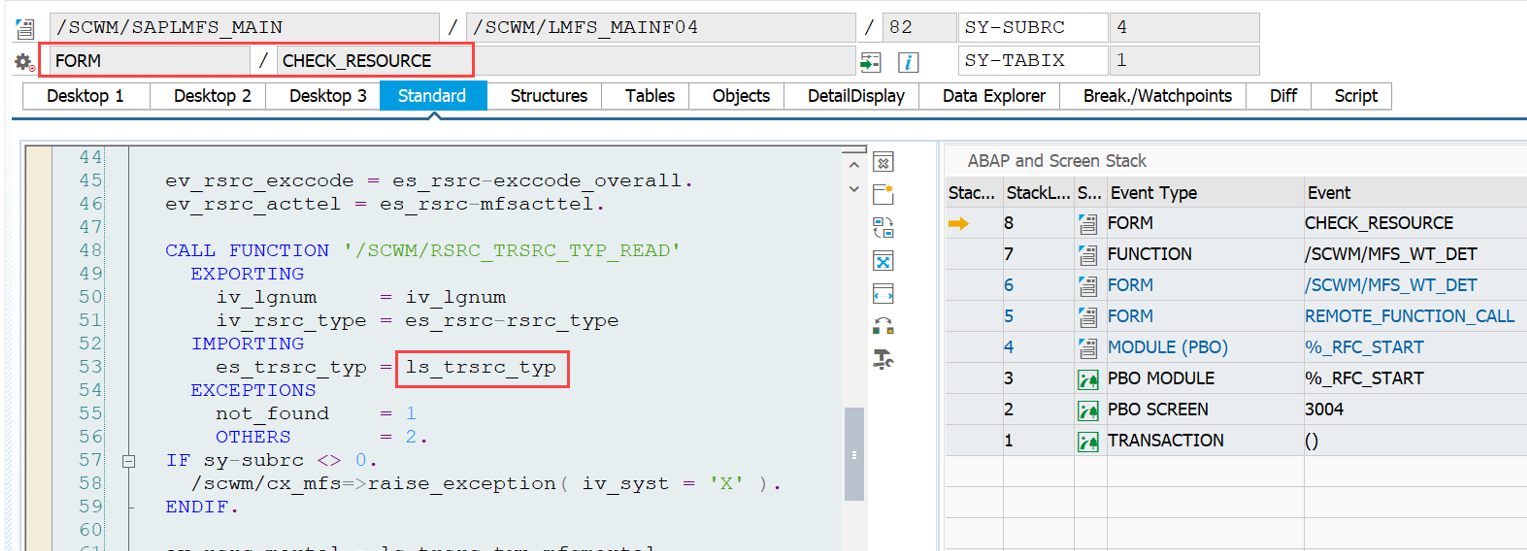This screenshot has height=551, width=1527.
Task: Click ev_rsrc_exccode on code line 45
Action: point(260,181)
